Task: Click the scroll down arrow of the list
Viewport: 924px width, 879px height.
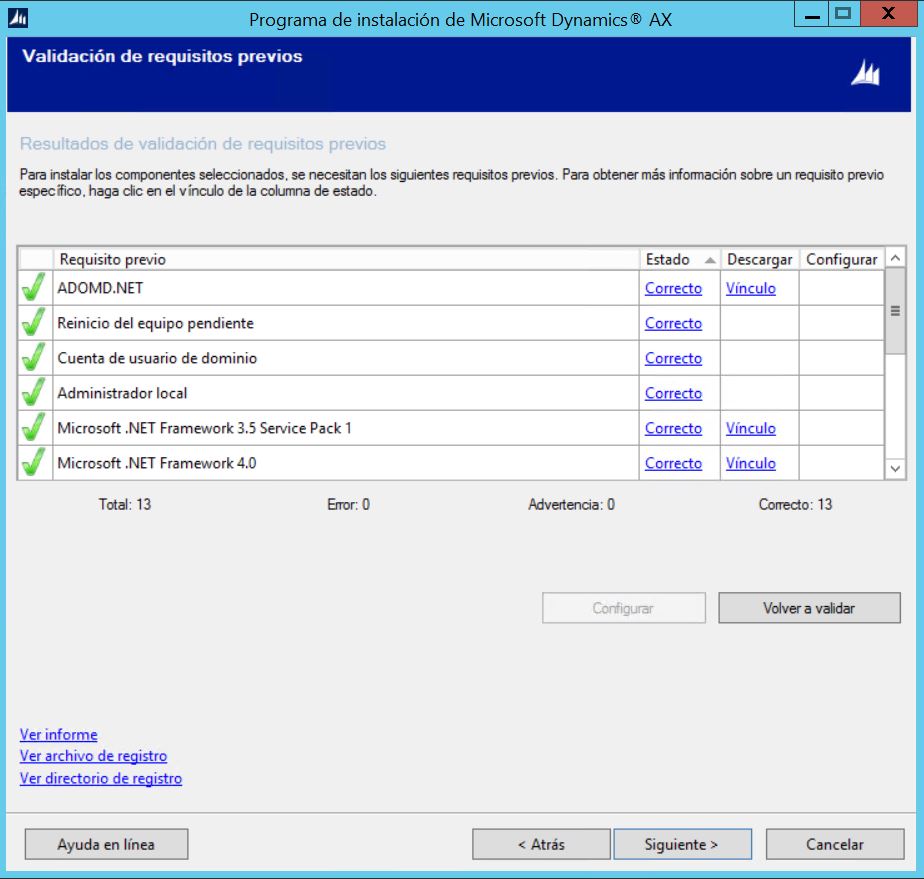Action: pos(895,469)
